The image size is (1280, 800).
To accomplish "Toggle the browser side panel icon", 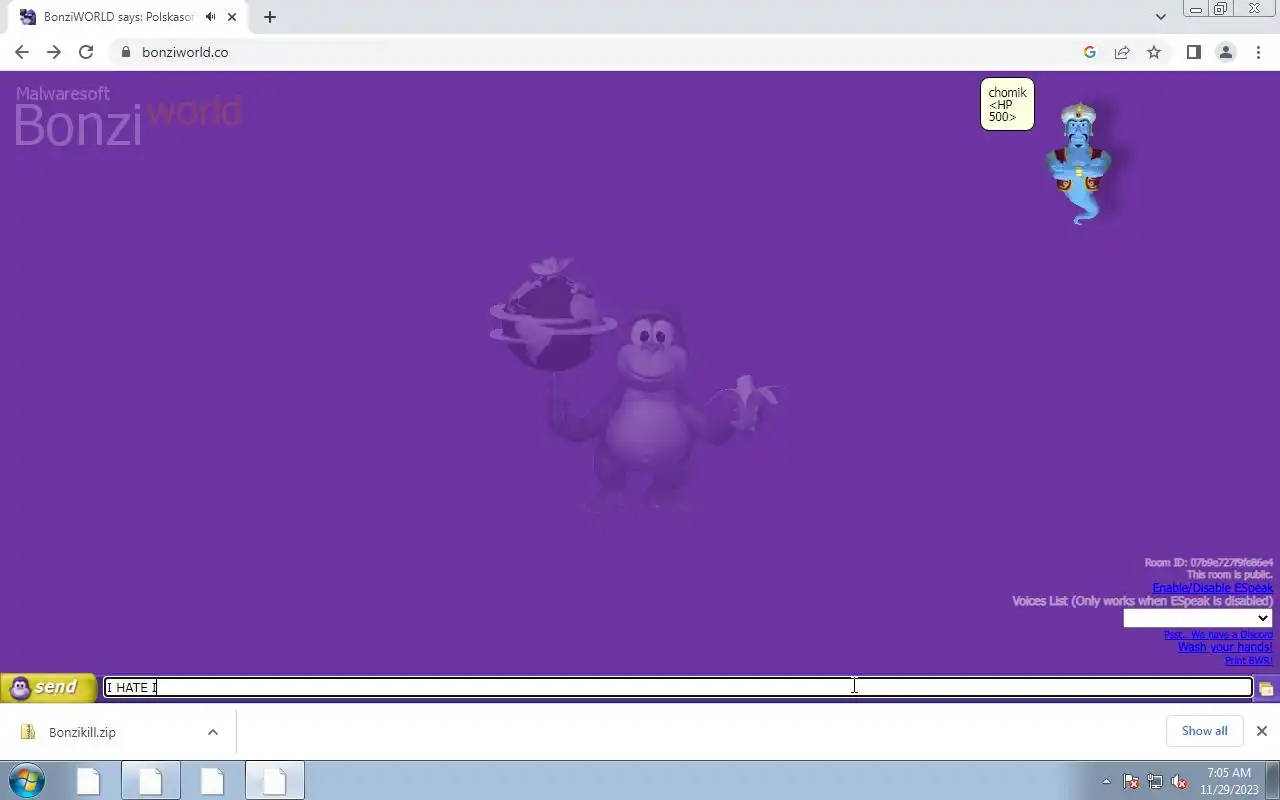I will click(1193, 52).
